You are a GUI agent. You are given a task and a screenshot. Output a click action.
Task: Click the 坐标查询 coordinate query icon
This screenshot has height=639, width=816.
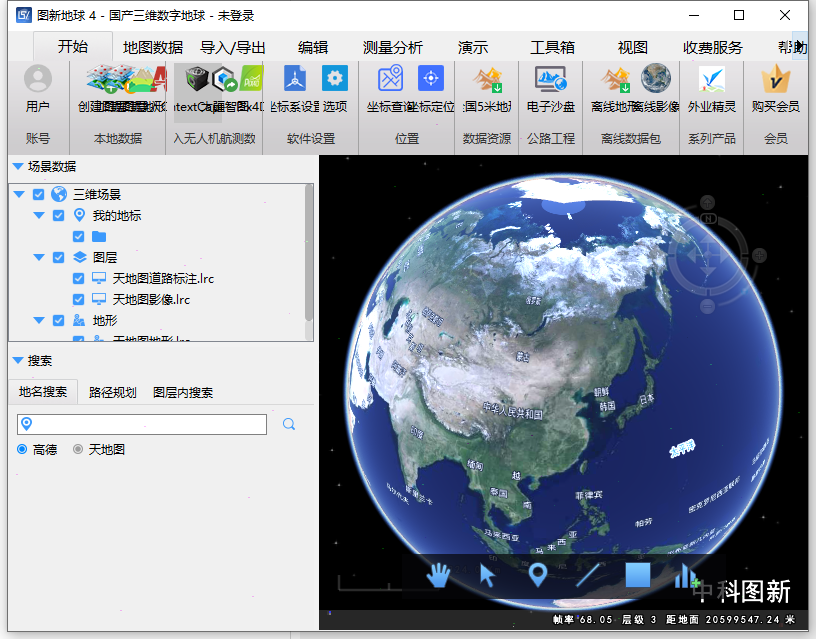point(390,79)
